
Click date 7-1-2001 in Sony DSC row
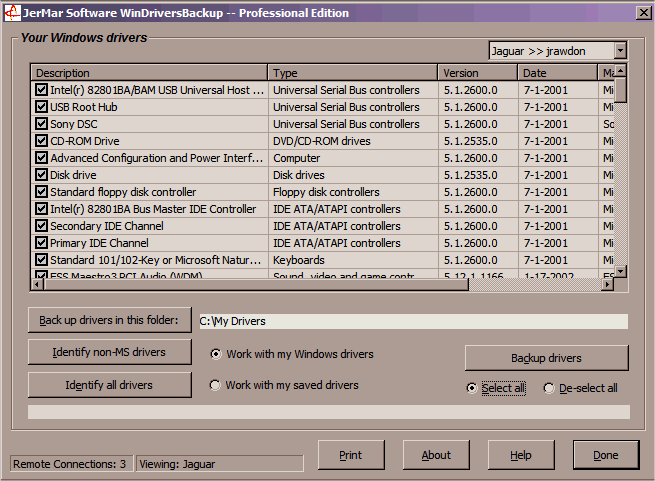pyautogui.click(x=546, y=124)
